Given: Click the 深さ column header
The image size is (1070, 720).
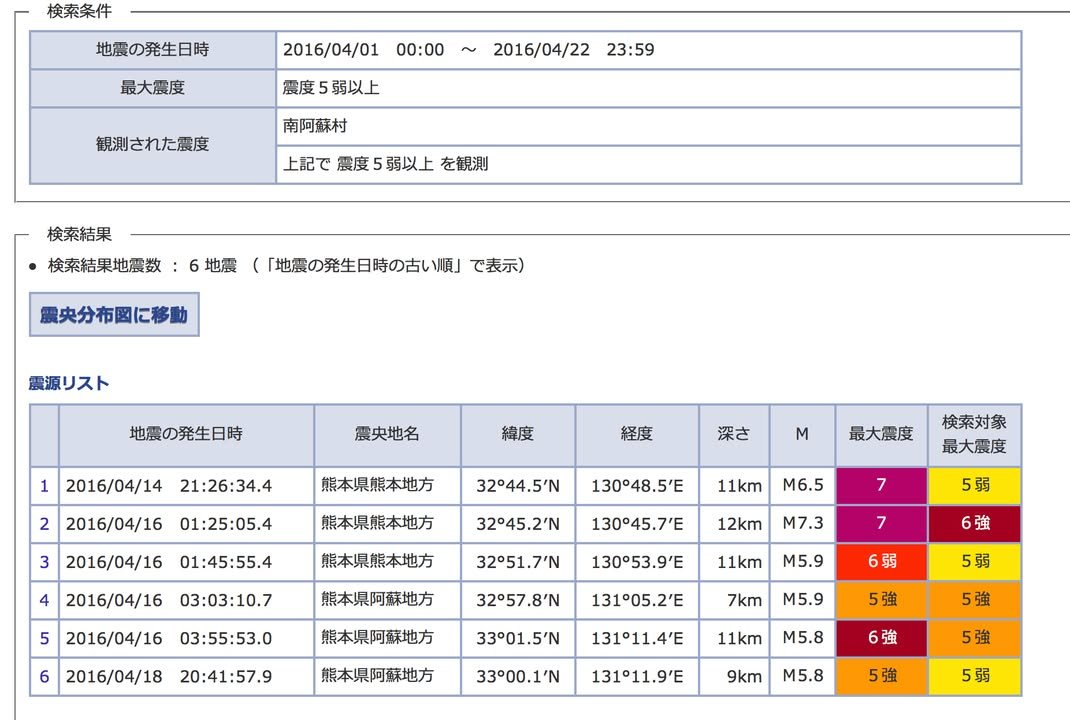Looking at the screenshot, I should (733, 434).
